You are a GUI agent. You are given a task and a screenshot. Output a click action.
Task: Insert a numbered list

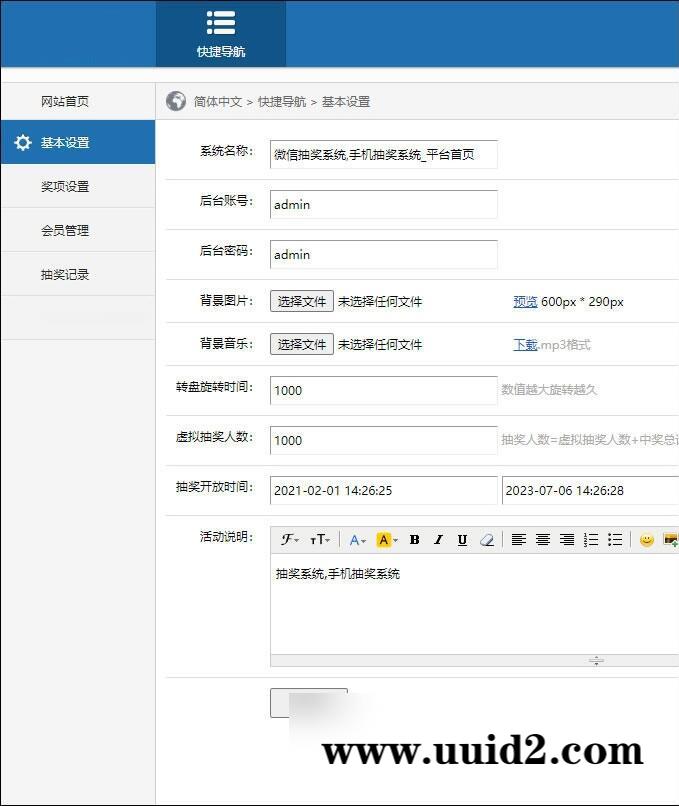[x=591, y=539]
